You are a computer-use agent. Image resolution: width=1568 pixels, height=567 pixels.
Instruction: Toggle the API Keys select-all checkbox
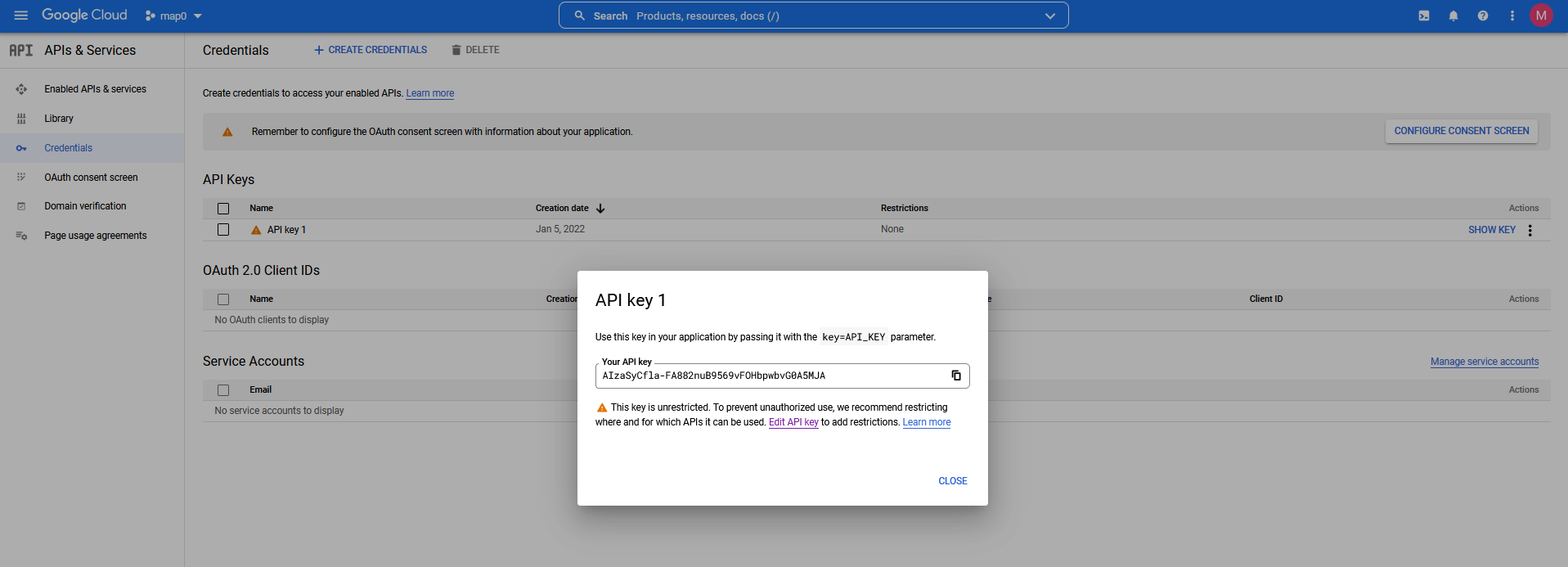pos(223,209)
